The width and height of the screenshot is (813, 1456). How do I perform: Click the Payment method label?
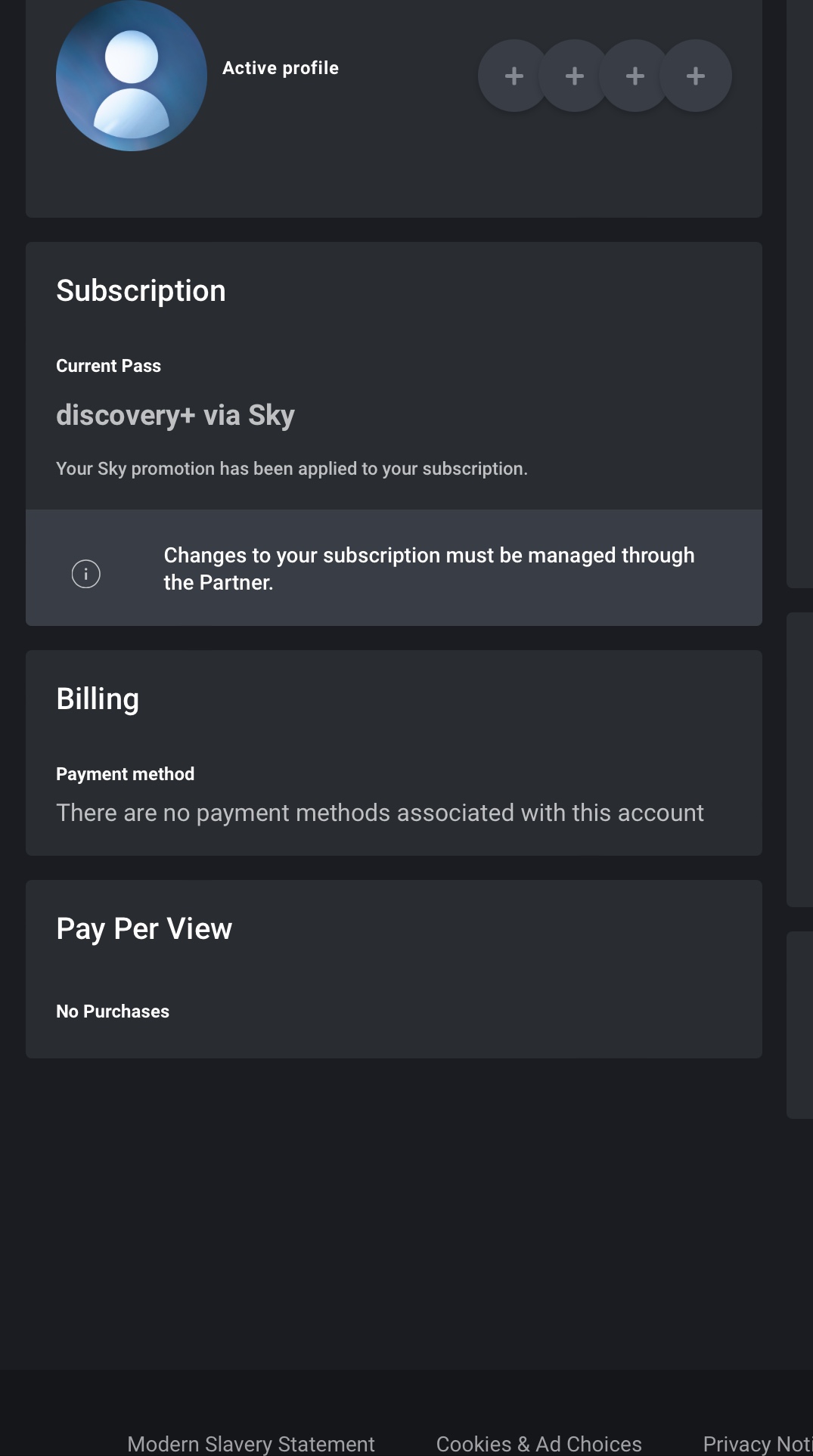coord(126,774)
